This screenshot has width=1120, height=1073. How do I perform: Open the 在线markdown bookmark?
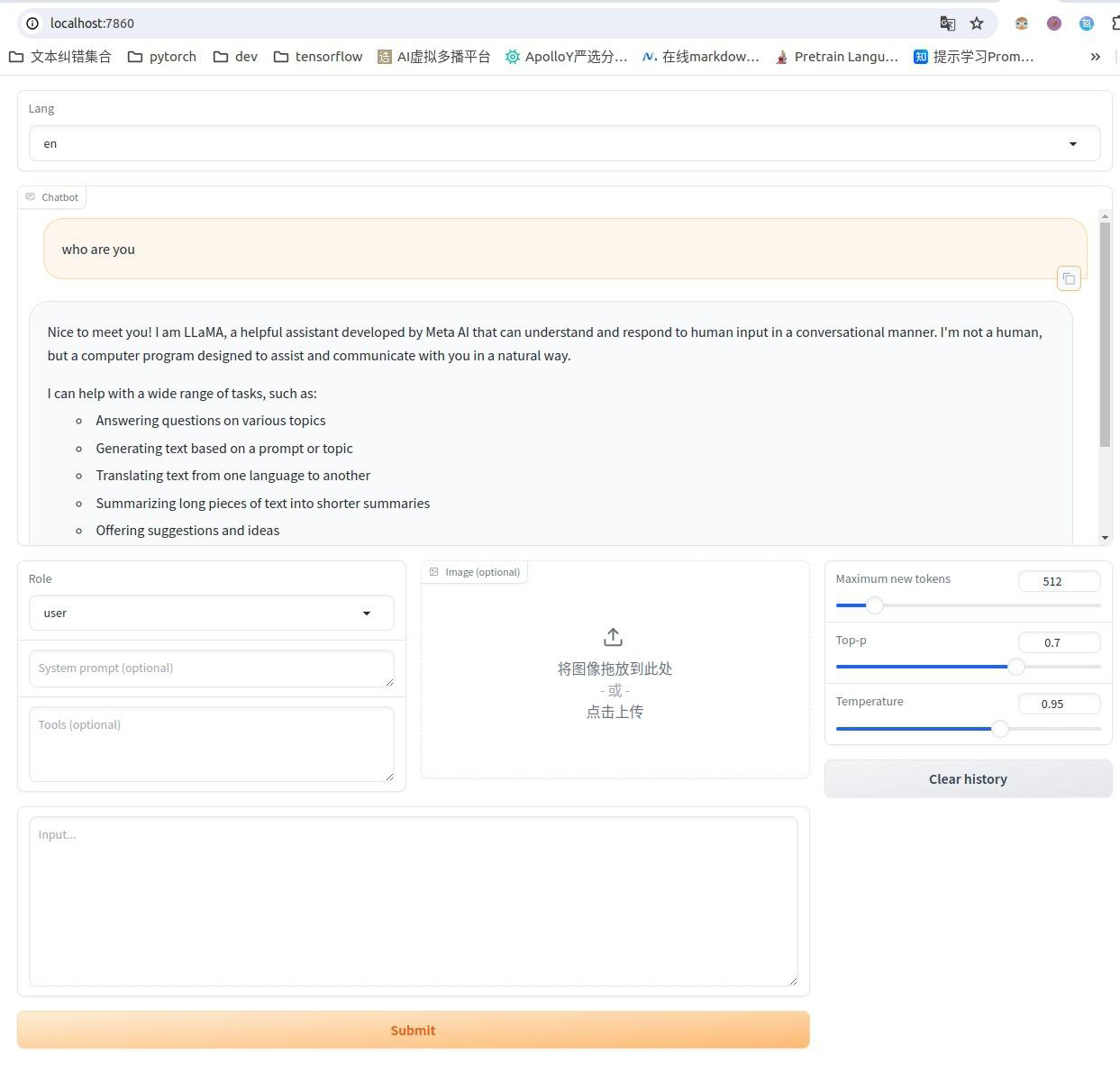(701, 57)
